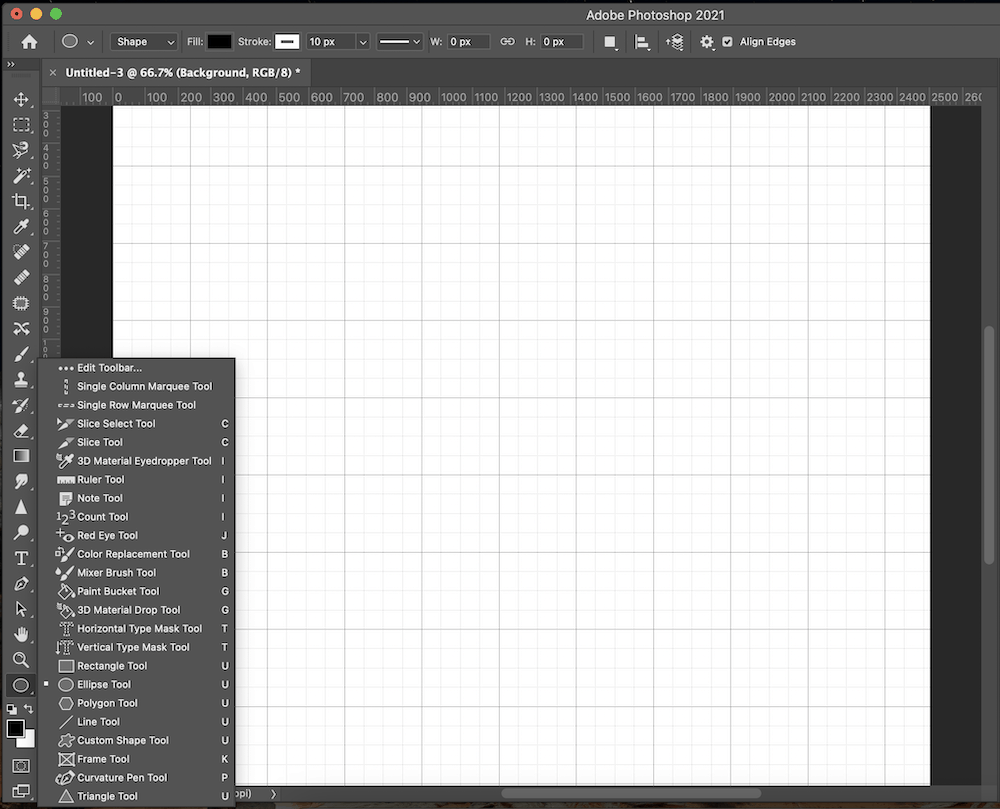Toggle link width and height
Screen dimensions: 1000x809
507,41
